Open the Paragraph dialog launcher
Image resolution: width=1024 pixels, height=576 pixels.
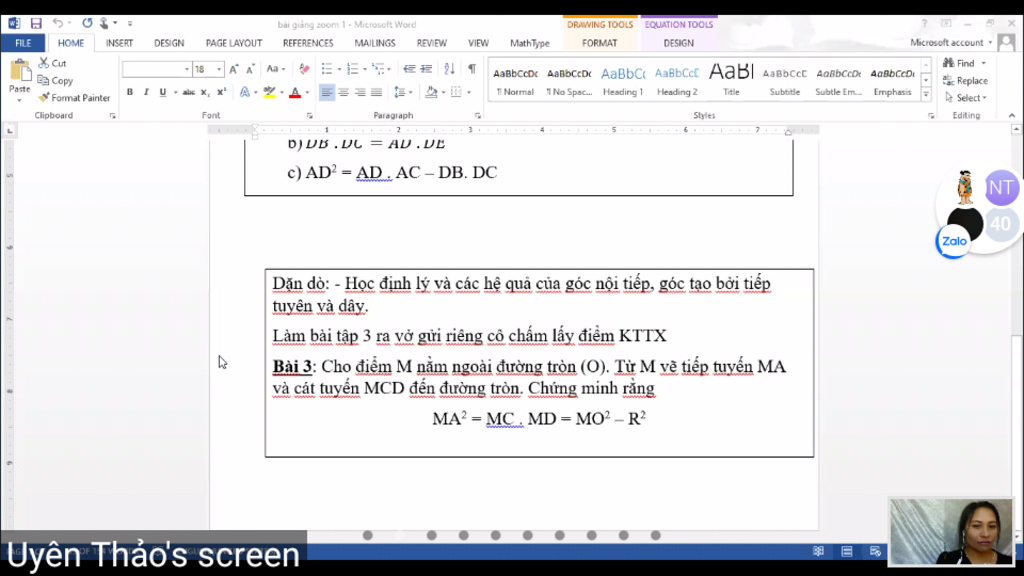click(478, 116)
